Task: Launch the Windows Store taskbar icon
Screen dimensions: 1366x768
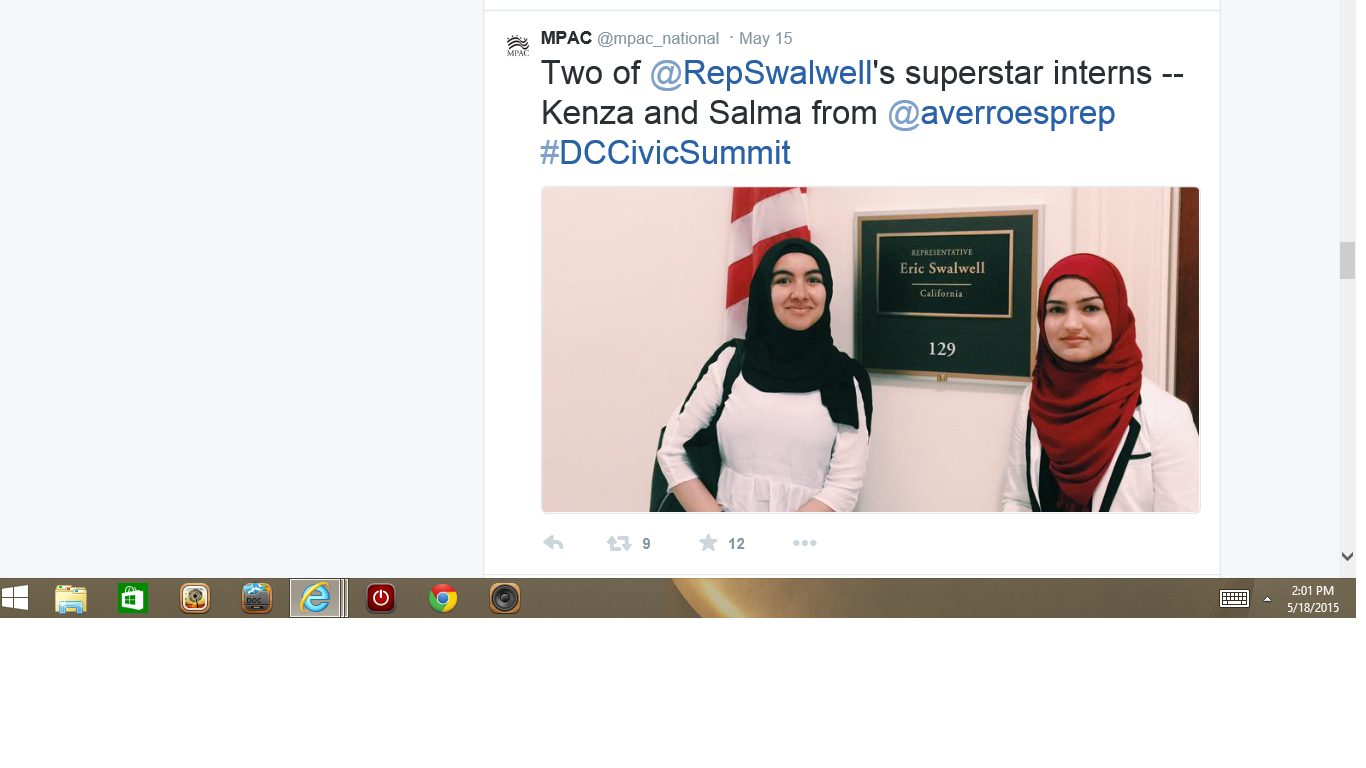Action: [133, 598]
